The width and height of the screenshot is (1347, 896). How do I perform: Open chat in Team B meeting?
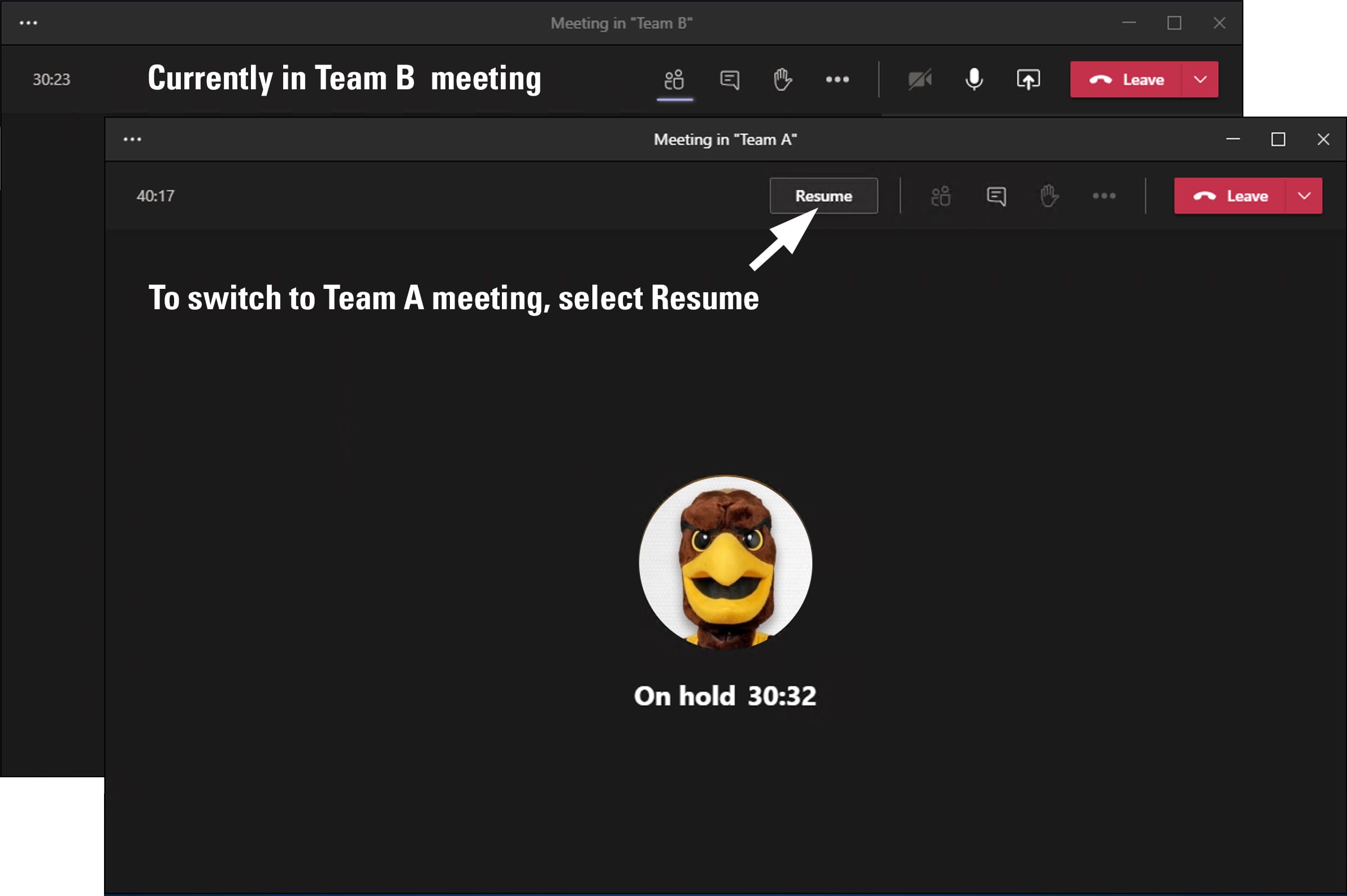pyautogui.click(x=730, y=80)
